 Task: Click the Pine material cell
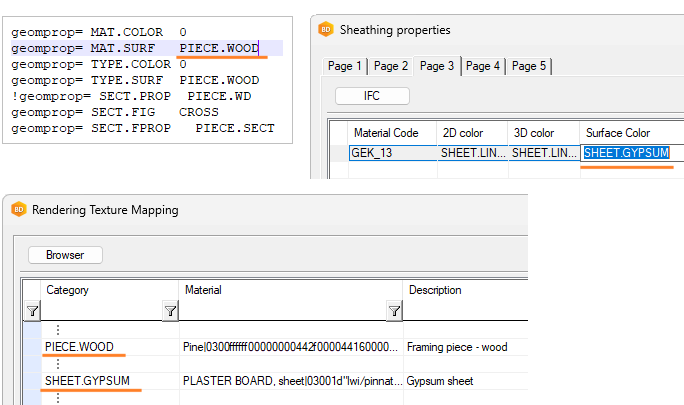[290, 347]
